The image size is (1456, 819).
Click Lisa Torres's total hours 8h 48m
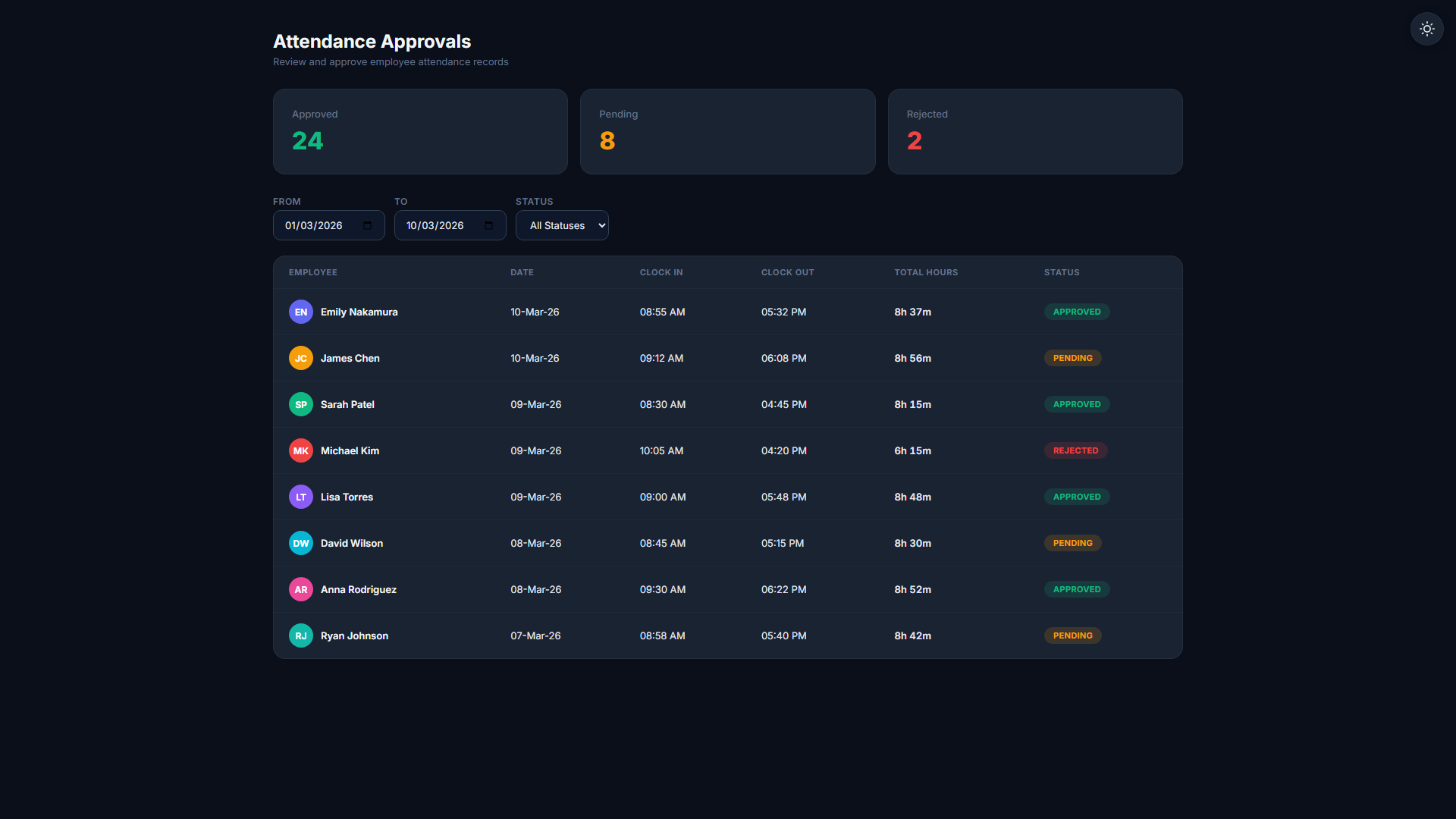point(912,497)
